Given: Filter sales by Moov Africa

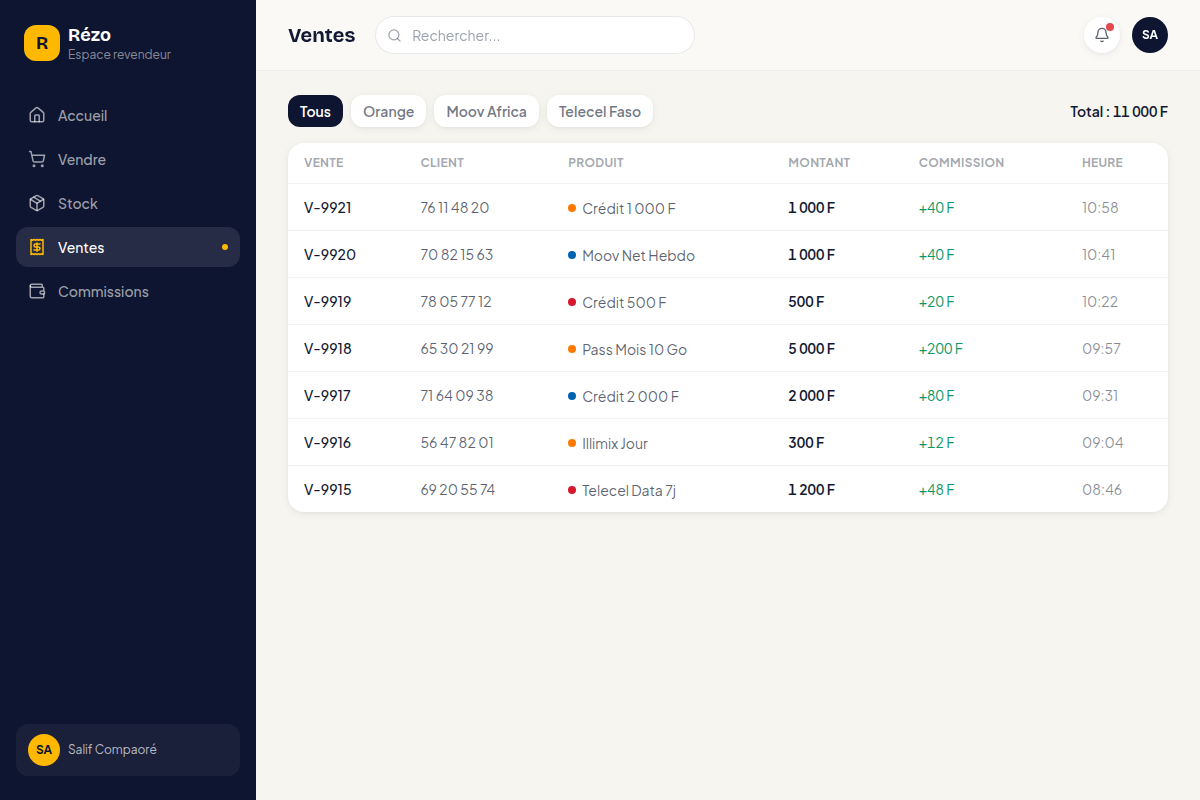Looking at the screenshot, I should [487, 111].
